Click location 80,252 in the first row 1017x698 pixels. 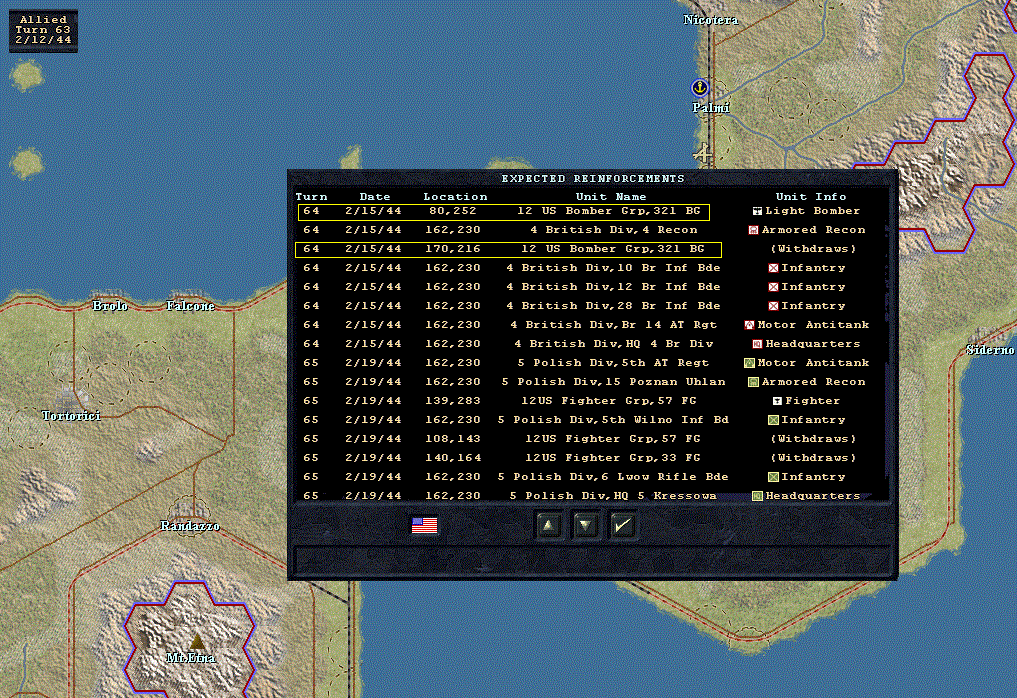453,211
